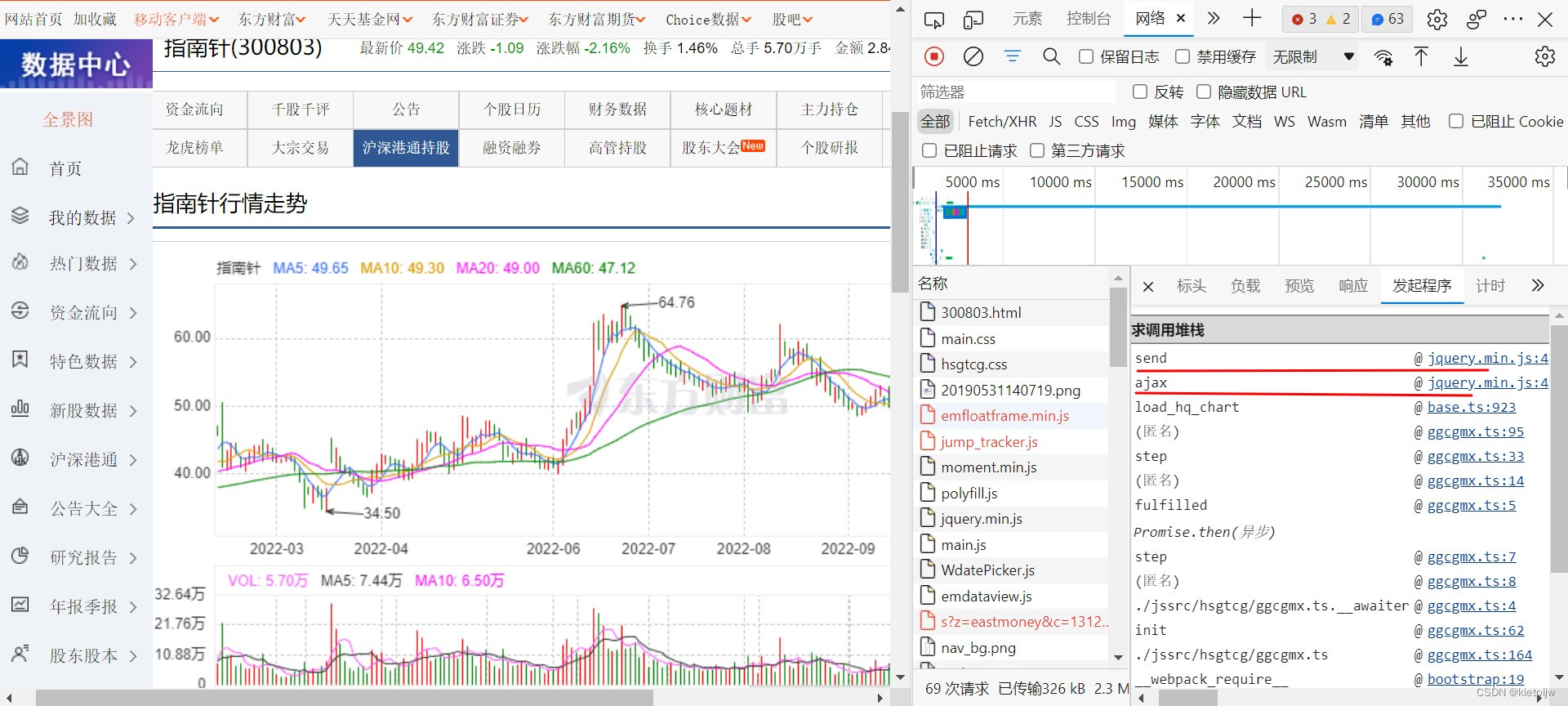The height and width of the screenshot is (706, 1568).
Task: Click the 热门数据 flame icon
Action: pyautogui.click(x=20, y=262)
